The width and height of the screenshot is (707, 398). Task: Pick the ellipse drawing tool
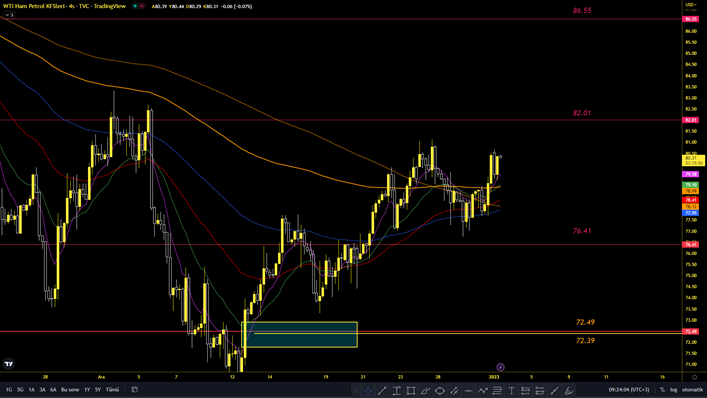click(x=440, y=390)
